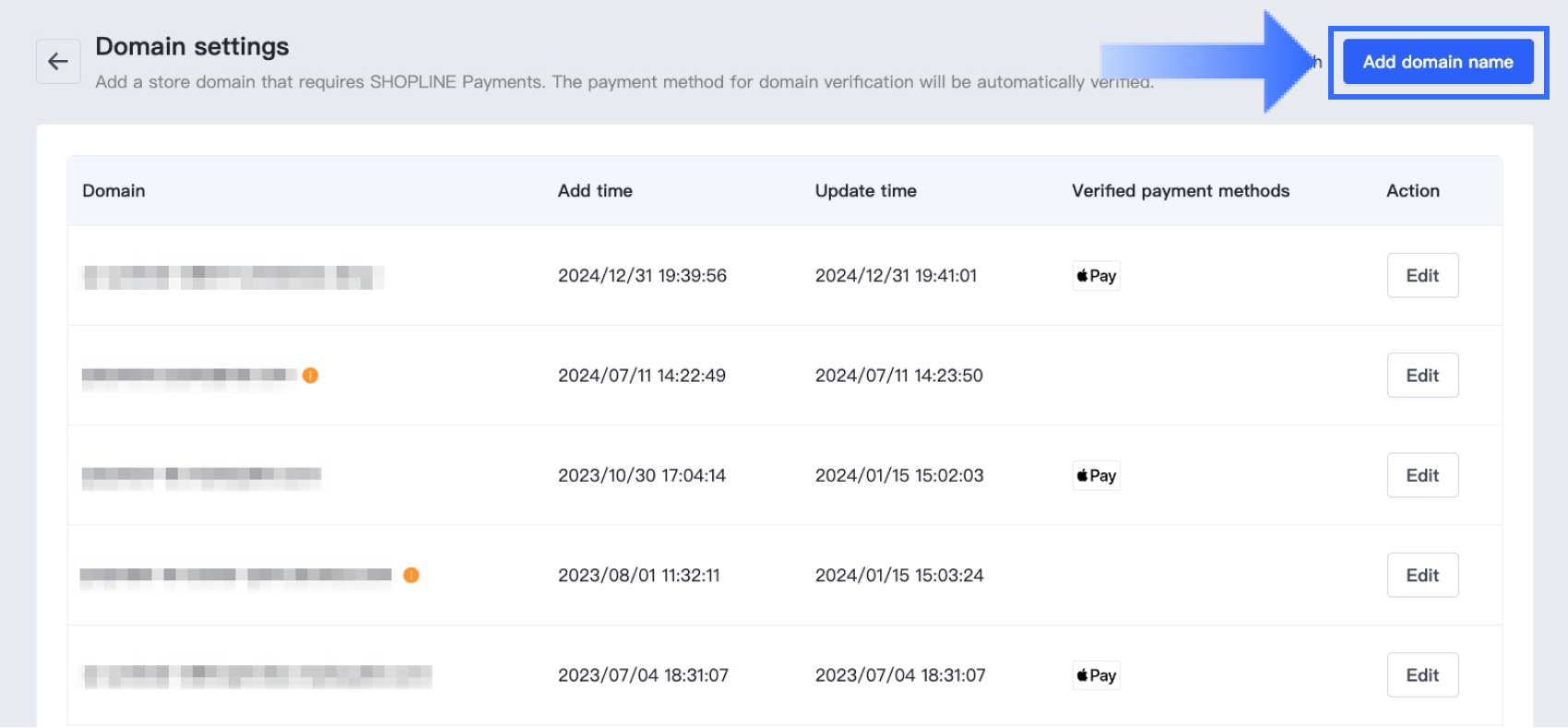Click the Apple Pay badge in the 2024/12/31 row
Viewport: 1568px width, 728px height.
click(1096, 276)
